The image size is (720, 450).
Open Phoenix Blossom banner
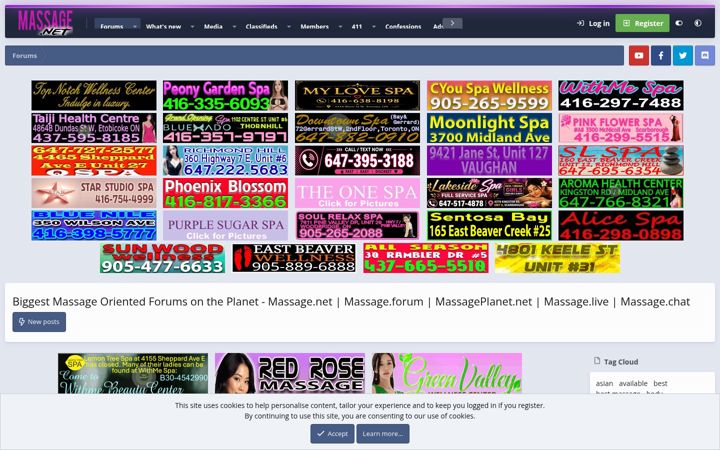(x=225, y=193)
